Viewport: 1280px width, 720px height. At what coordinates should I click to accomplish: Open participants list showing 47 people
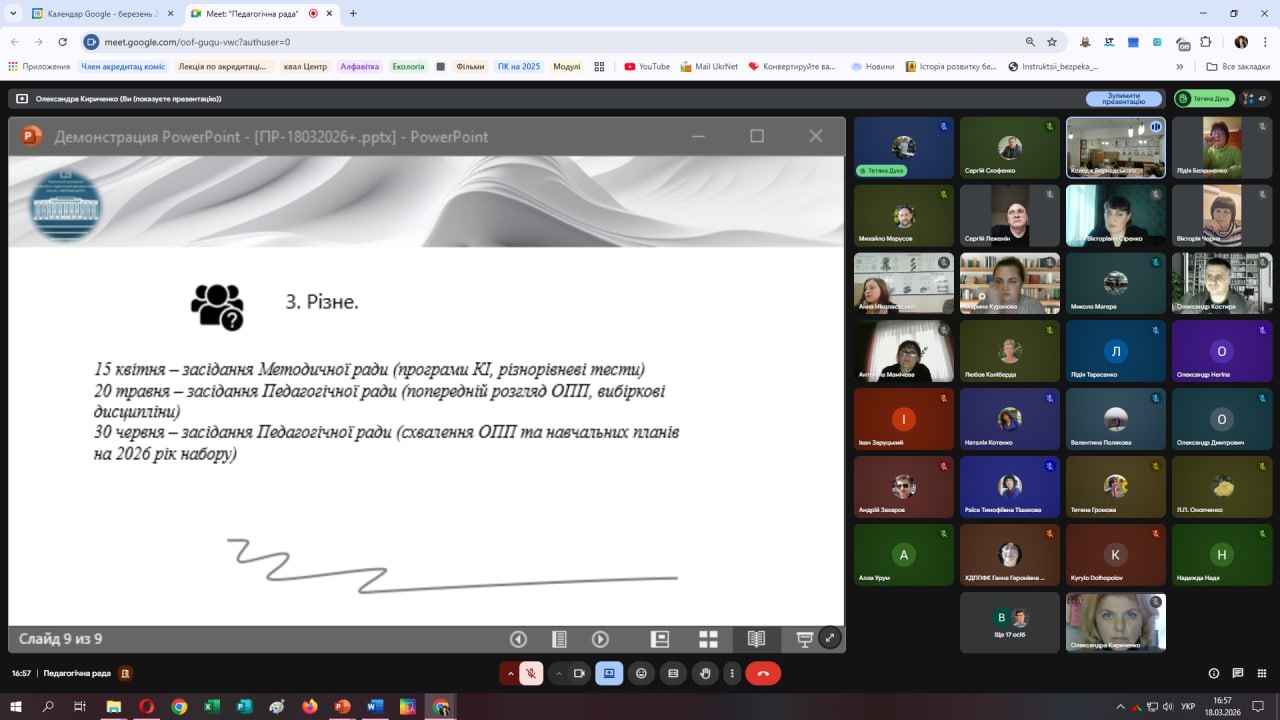(x=1254, y=99)
